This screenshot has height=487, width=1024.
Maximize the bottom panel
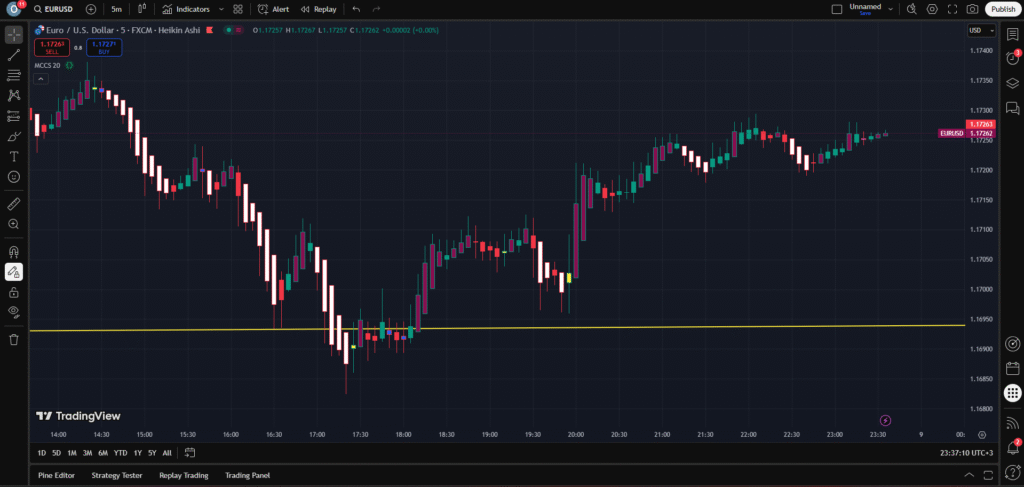click(x=989, y=475)
